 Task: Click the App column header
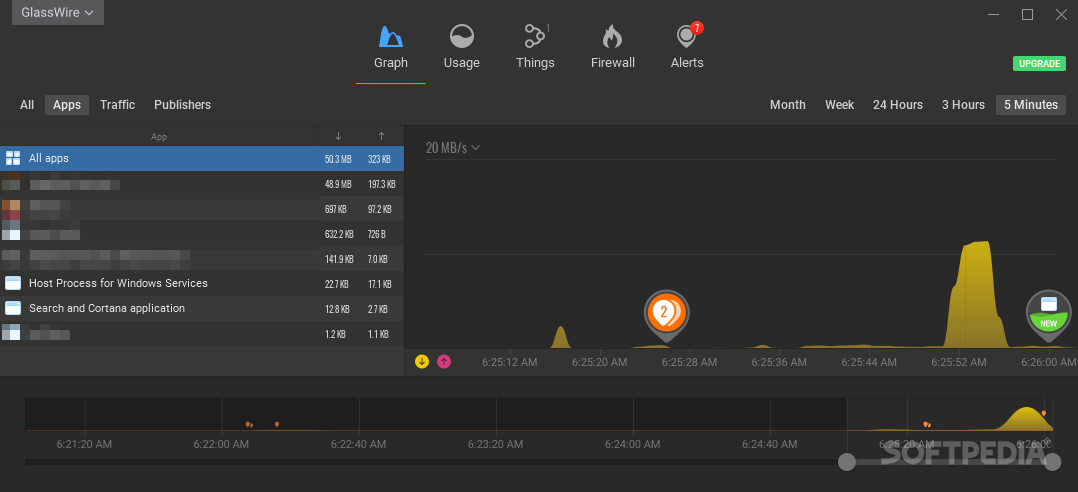[x=159, y=137]
